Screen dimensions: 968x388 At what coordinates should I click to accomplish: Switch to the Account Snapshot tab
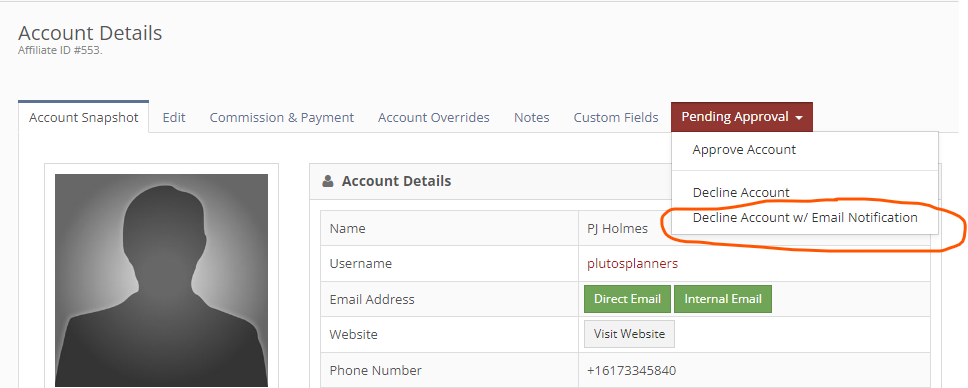click(83, 117)
